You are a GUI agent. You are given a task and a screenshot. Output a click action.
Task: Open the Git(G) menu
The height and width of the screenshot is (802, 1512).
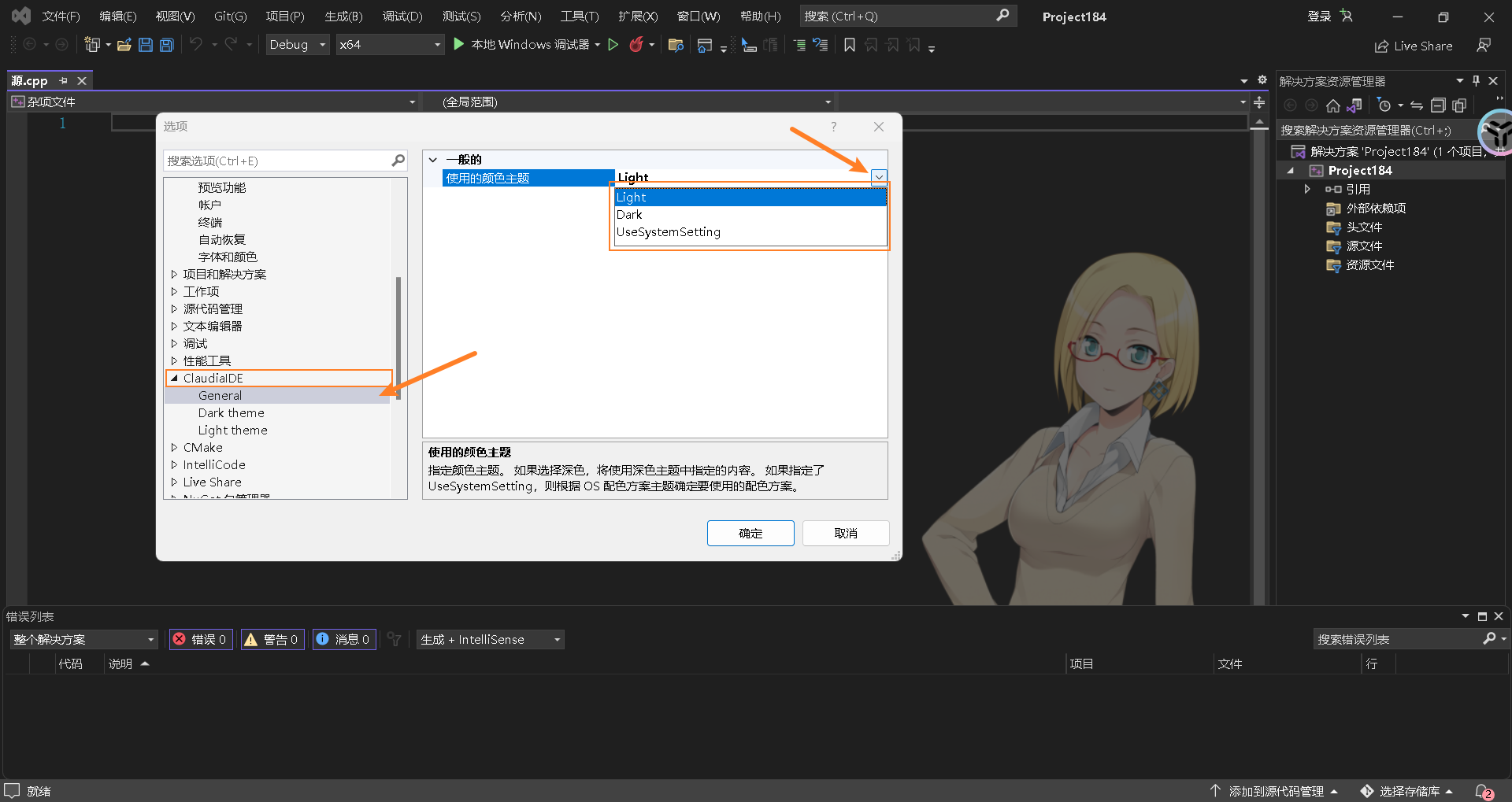point(231,16)
